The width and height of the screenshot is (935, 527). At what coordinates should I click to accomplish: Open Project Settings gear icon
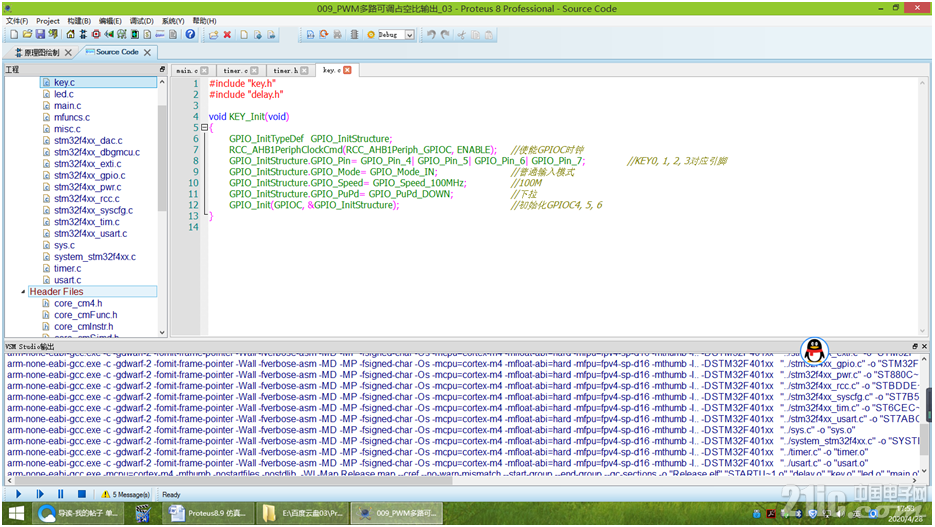coord(371,35)
